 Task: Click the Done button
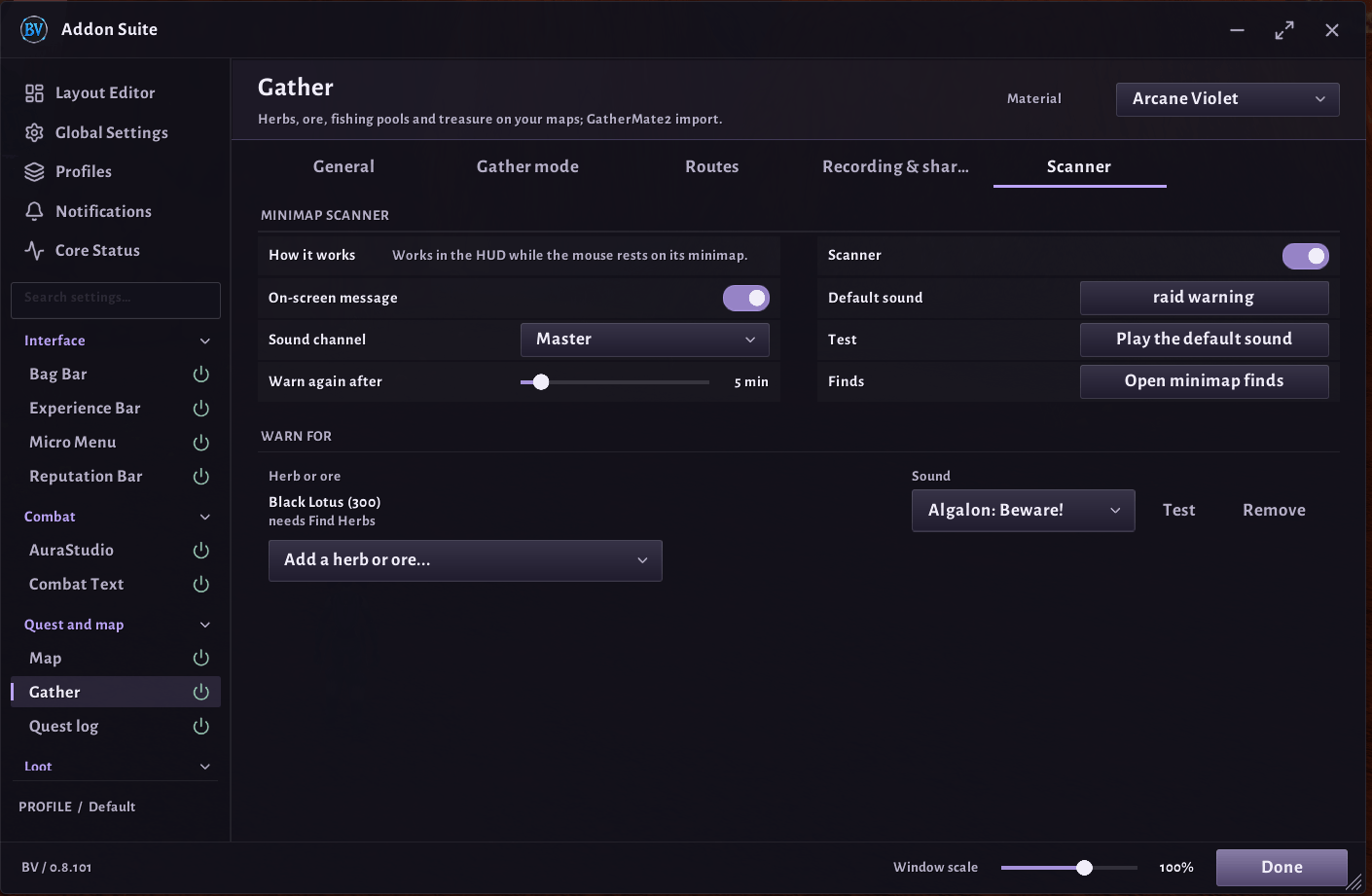(1282, 868)
